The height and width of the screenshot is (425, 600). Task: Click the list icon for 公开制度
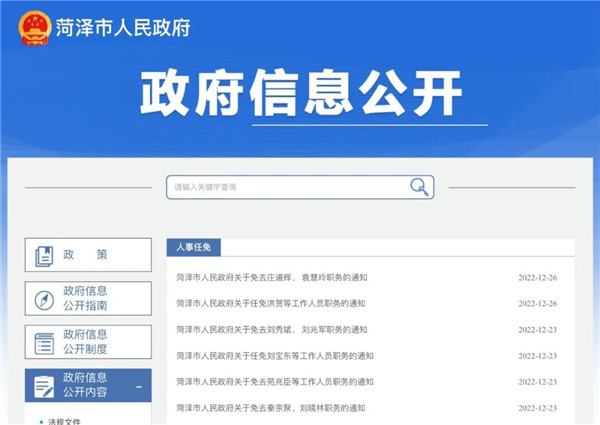pyautogui.click(x=44, y=343)
